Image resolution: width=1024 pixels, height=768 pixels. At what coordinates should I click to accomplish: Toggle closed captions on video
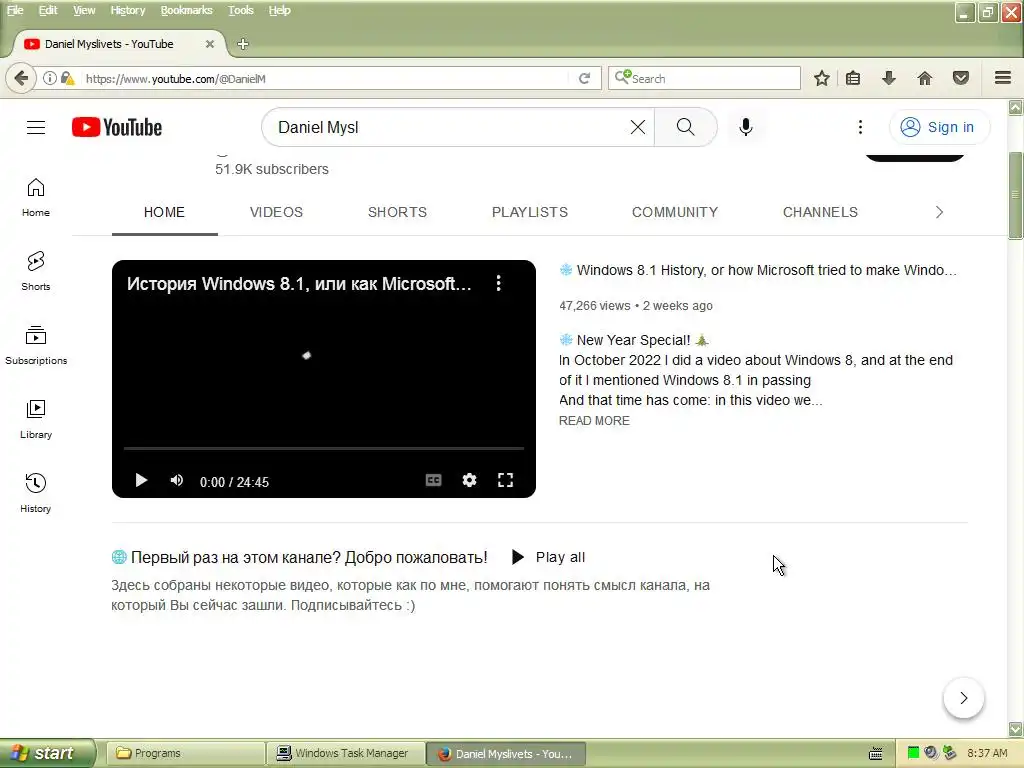(434, 481)
